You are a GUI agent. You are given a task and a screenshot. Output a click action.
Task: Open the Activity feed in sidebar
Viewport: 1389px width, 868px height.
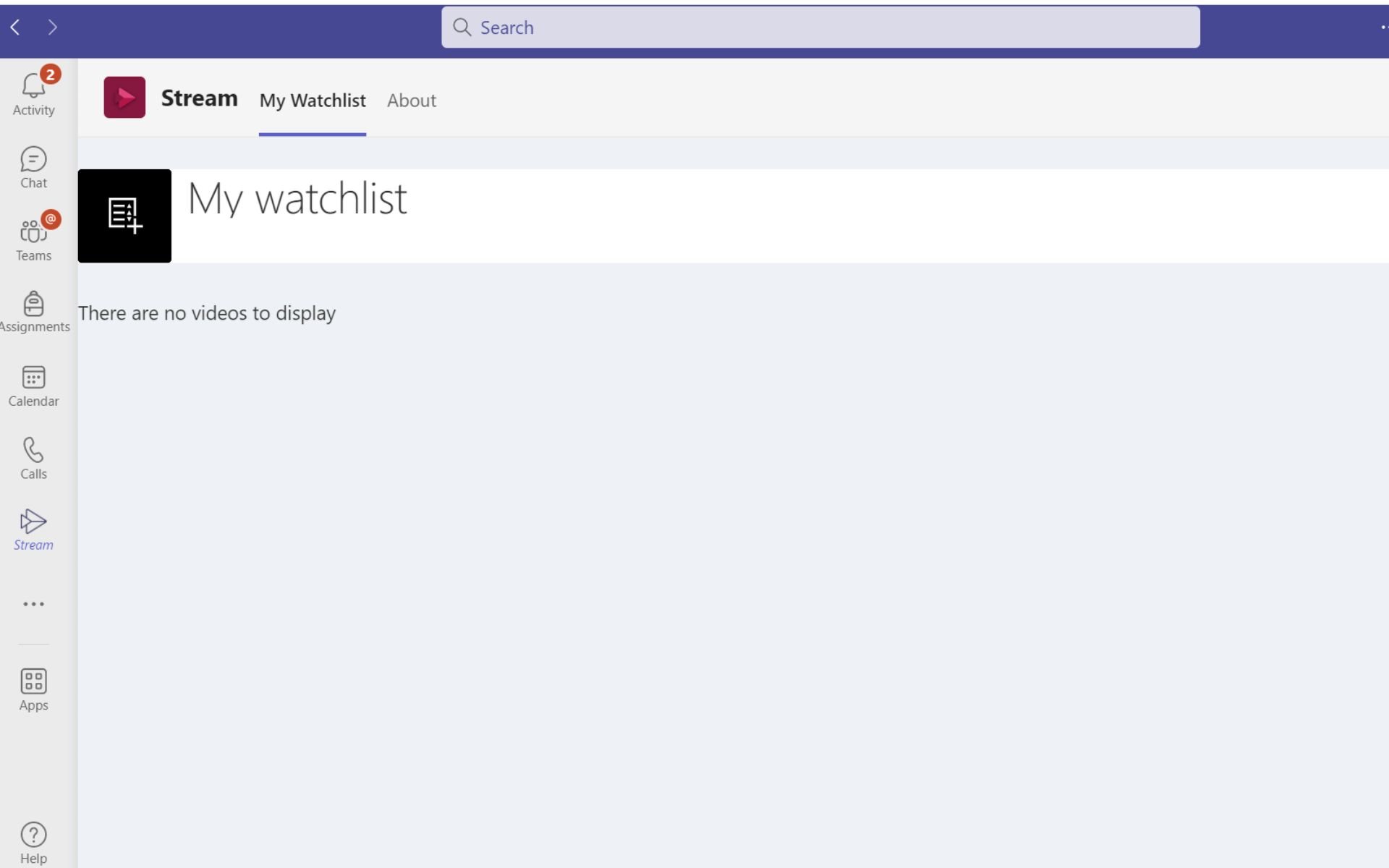pos(33,94)
